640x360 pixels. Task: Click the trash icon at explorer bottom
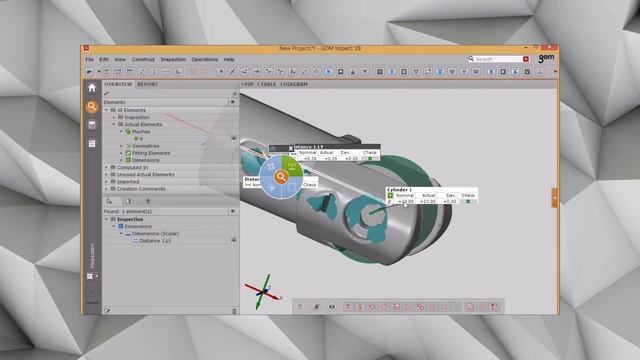234,311
